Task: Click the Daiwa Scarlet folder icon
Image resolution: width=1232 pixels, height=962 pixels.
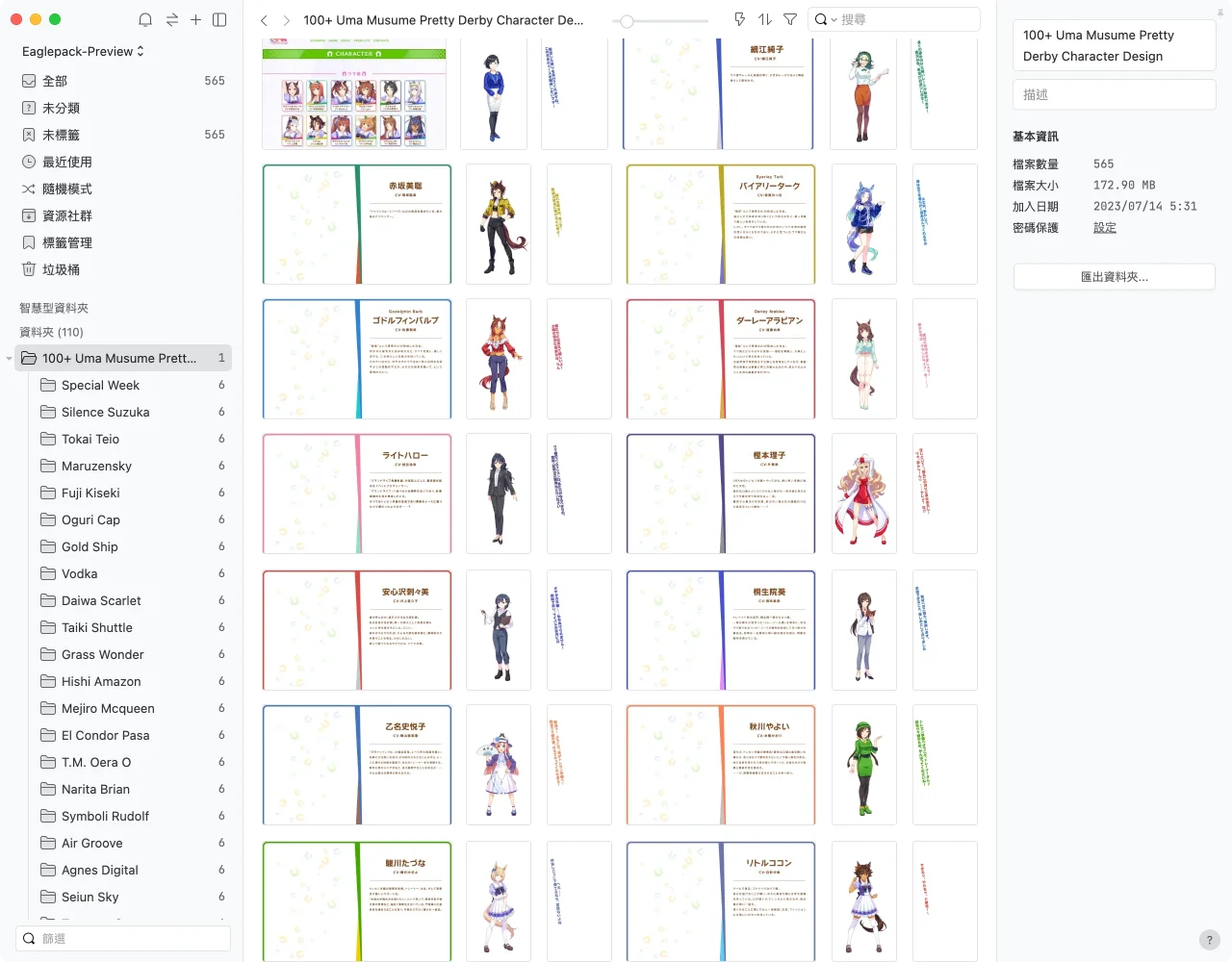Action: coord(48,600)
